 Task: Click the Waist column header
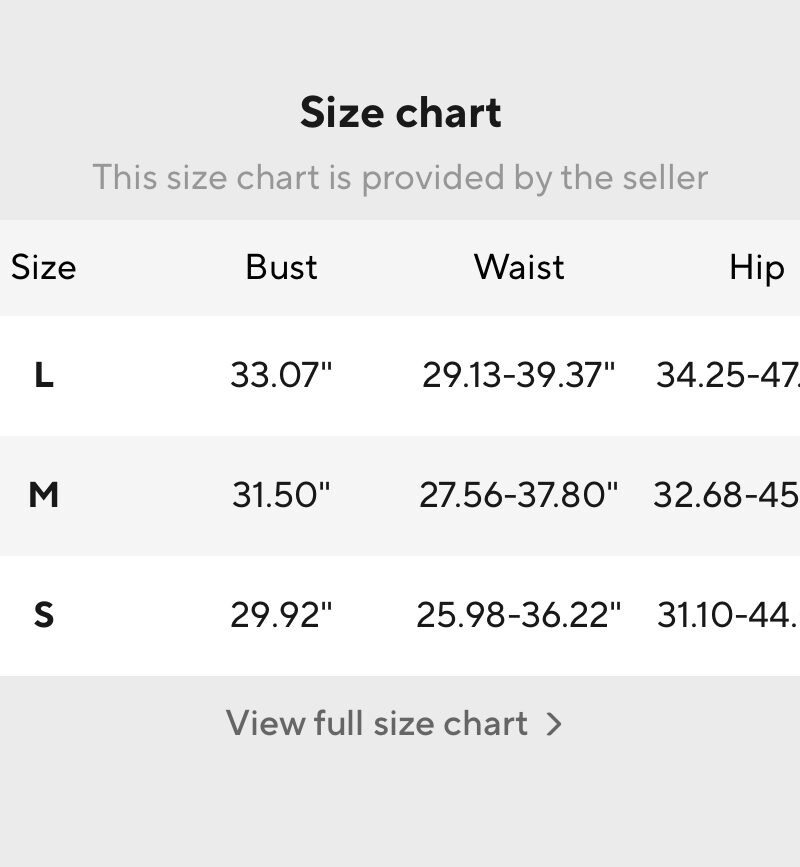tap(519, 268)
